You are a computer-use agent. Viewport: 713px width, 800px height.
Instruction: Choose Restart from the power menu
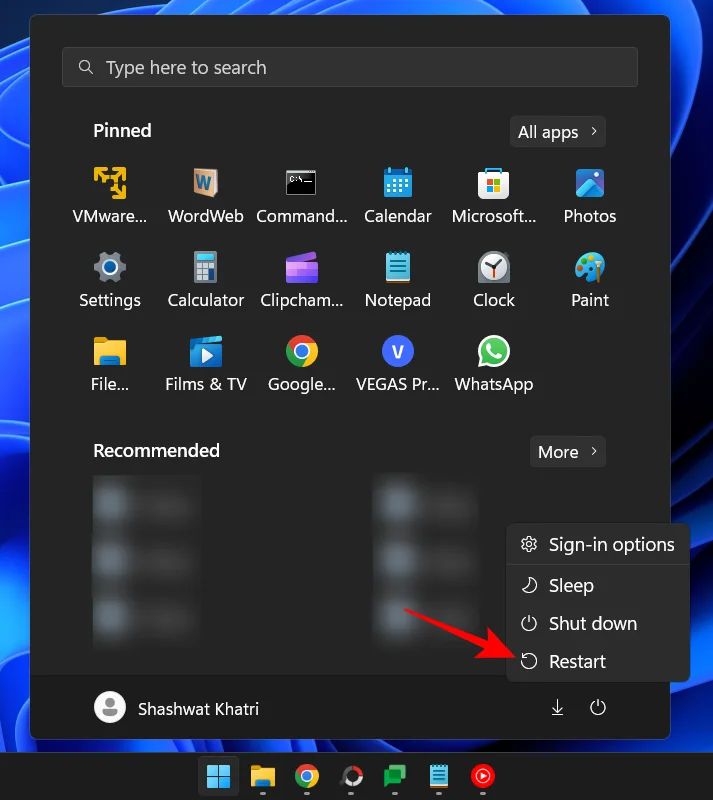pos(598,661)
